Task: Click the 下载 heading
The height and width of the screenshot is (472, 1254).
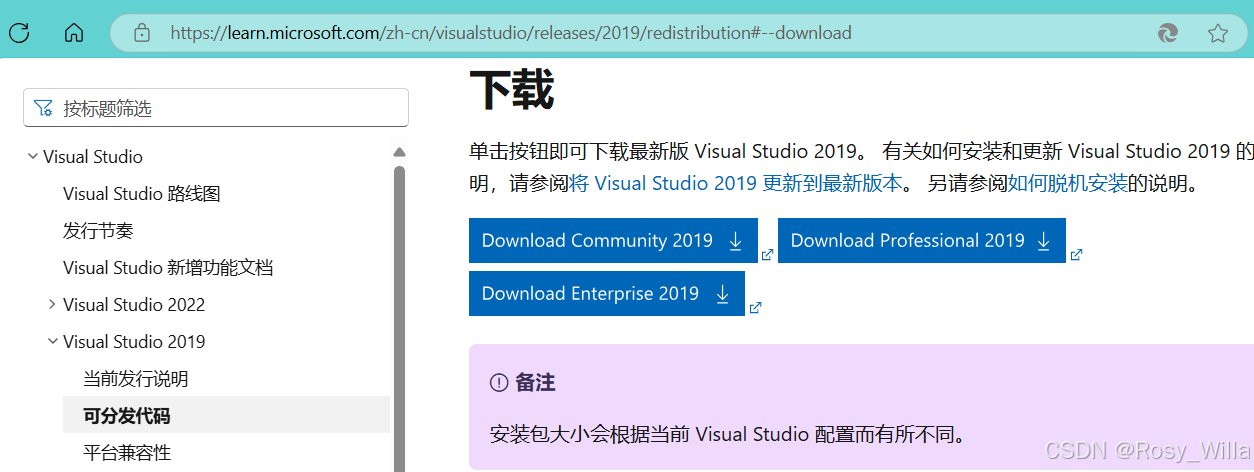Action: pos(511,90)
